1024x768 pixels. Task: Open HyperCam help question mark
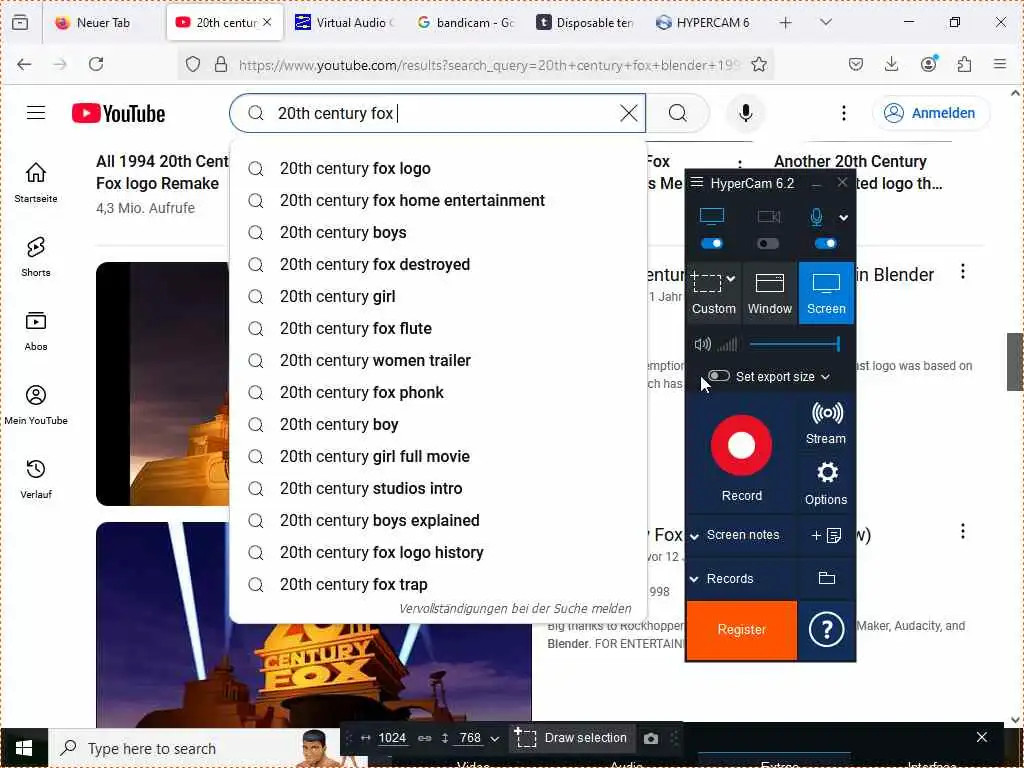coord(826,630)
